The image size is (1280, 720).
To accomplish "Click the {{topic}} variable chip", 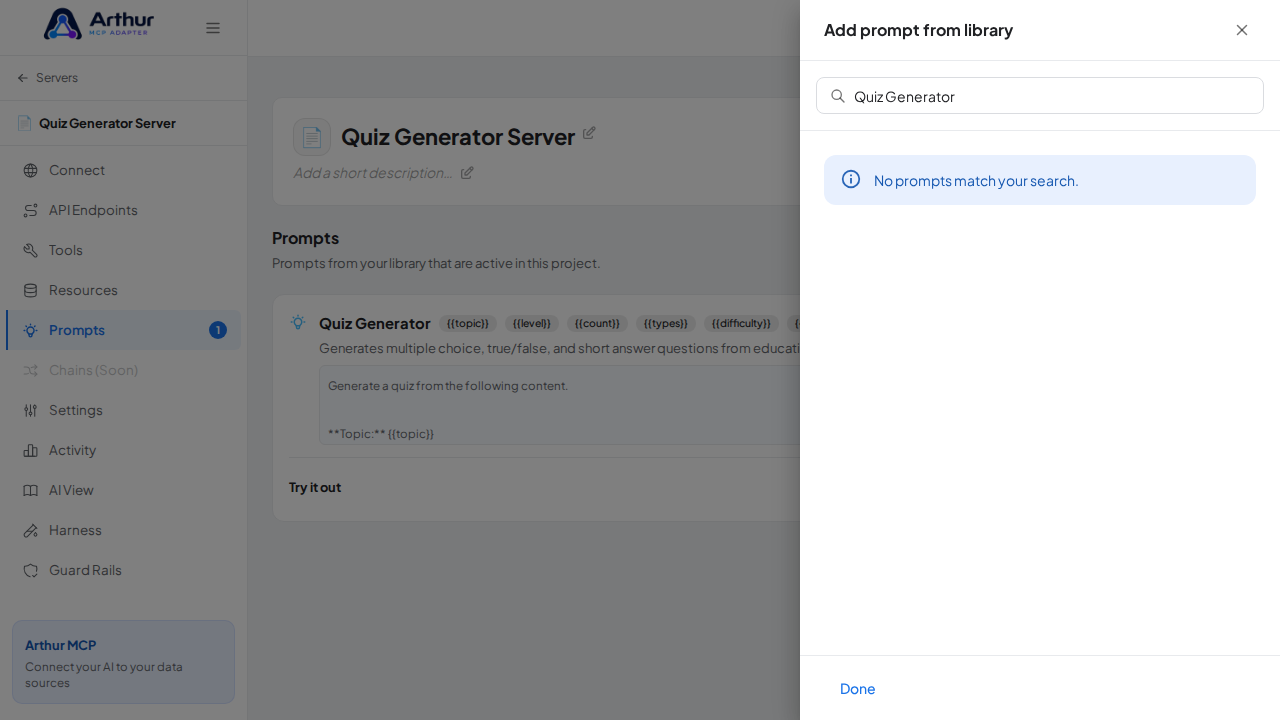I will tap(468, 323).
